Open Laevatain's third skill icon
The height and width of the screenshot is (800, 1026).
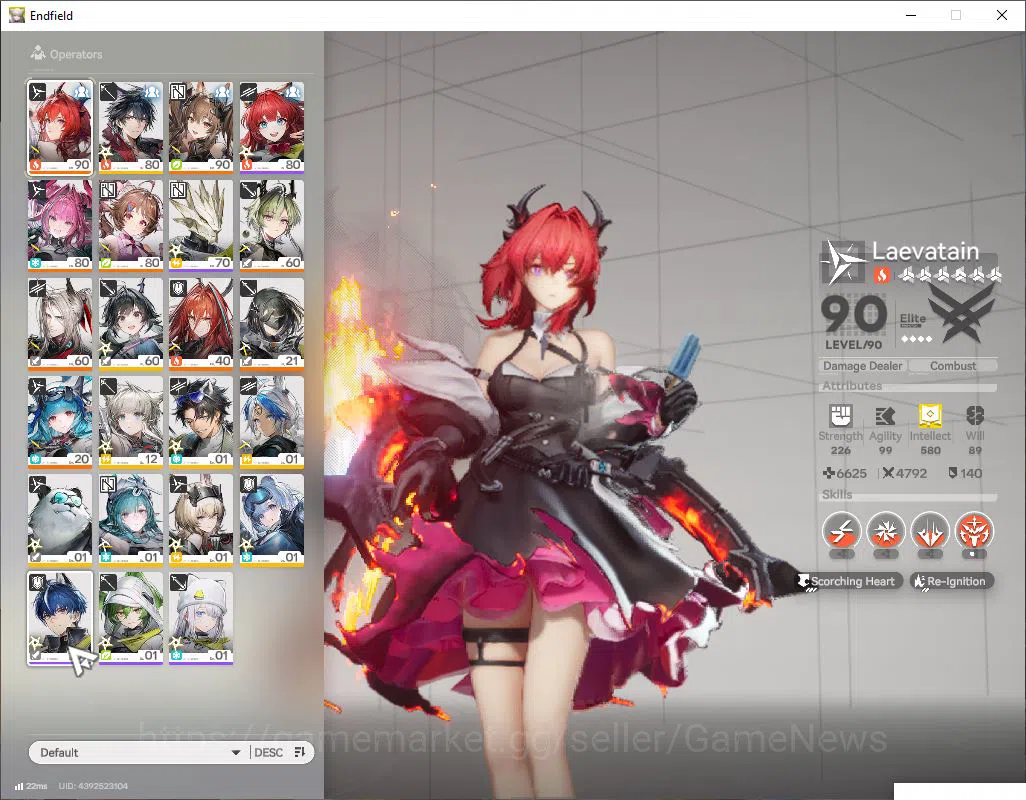(930, 530)
